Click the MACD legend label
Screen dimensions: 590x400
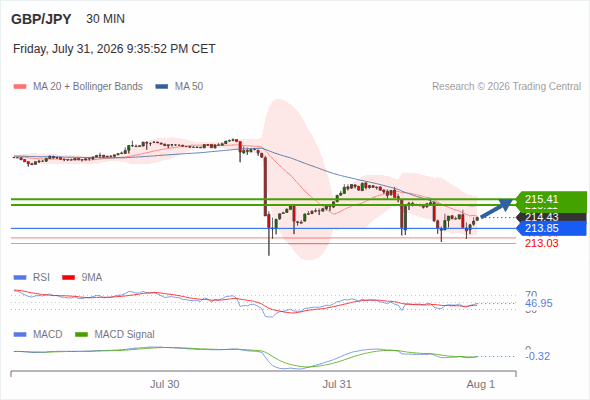click(48, 335)
